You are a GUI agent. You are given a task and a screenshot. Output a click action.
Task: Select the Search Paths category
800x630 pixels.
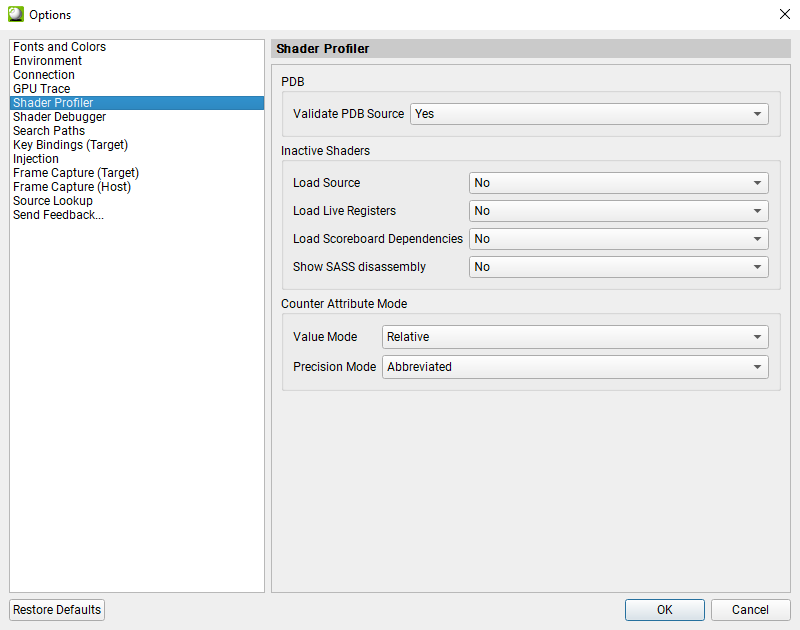(x=48, y=130)
